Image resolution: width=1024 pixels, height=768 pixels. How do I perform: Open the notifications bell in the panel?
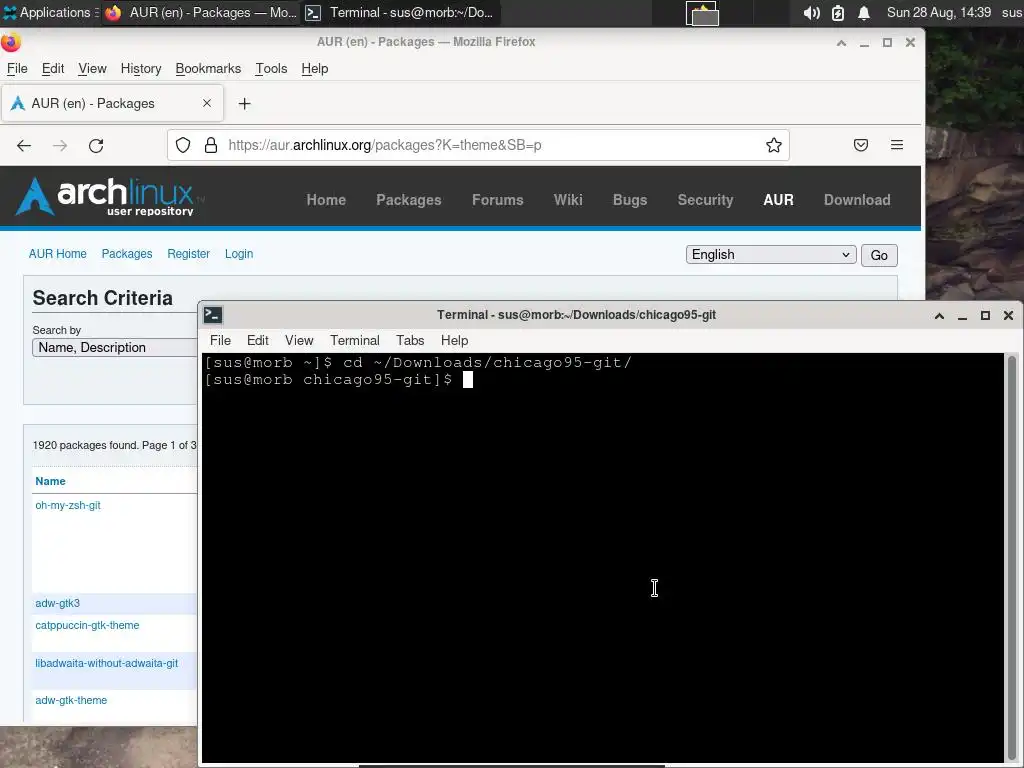pos(863,13)
